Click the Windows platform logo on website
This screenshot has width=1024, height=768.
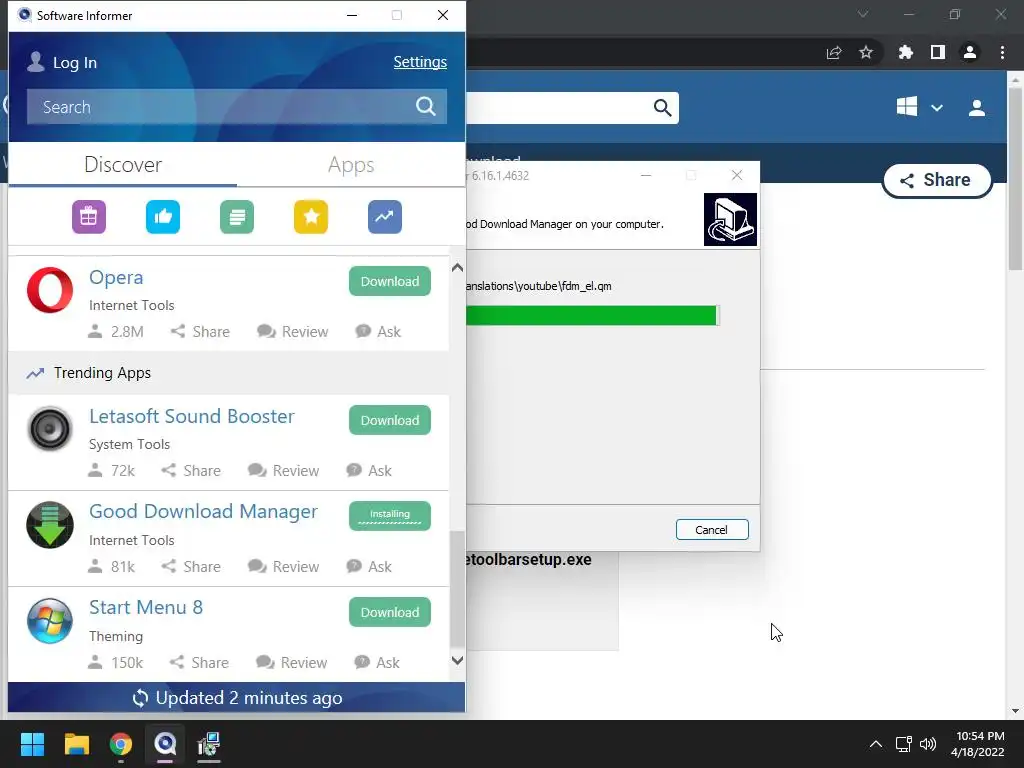pos(906,106)
